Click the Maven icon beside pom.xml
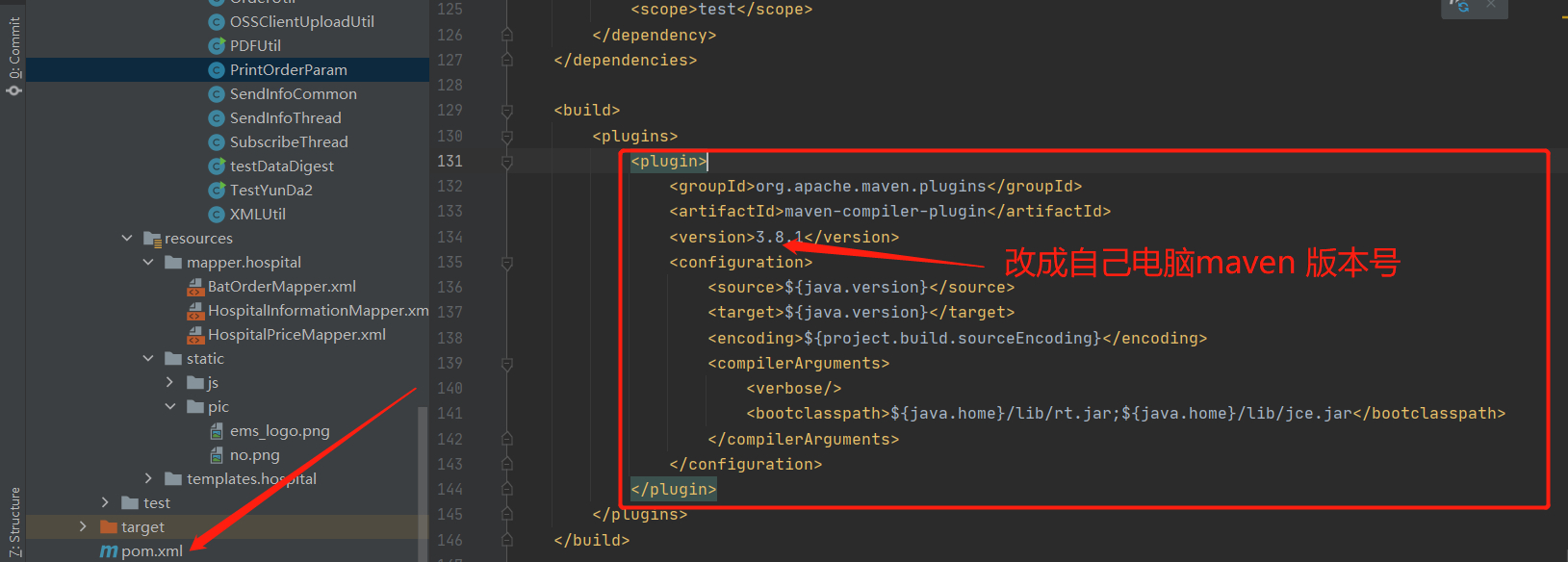Screen dimensions: 1568x562 [108, 551]
